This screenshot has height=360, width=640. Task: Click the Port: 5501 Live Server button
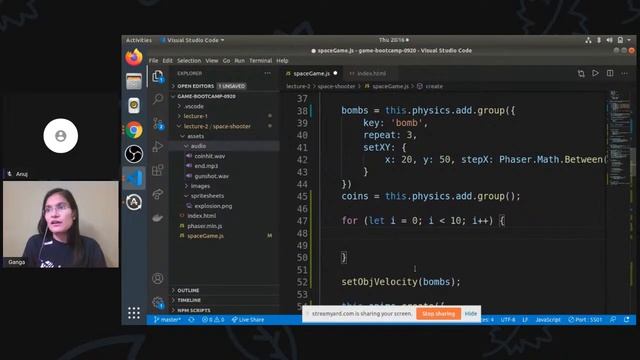[585, 320]
